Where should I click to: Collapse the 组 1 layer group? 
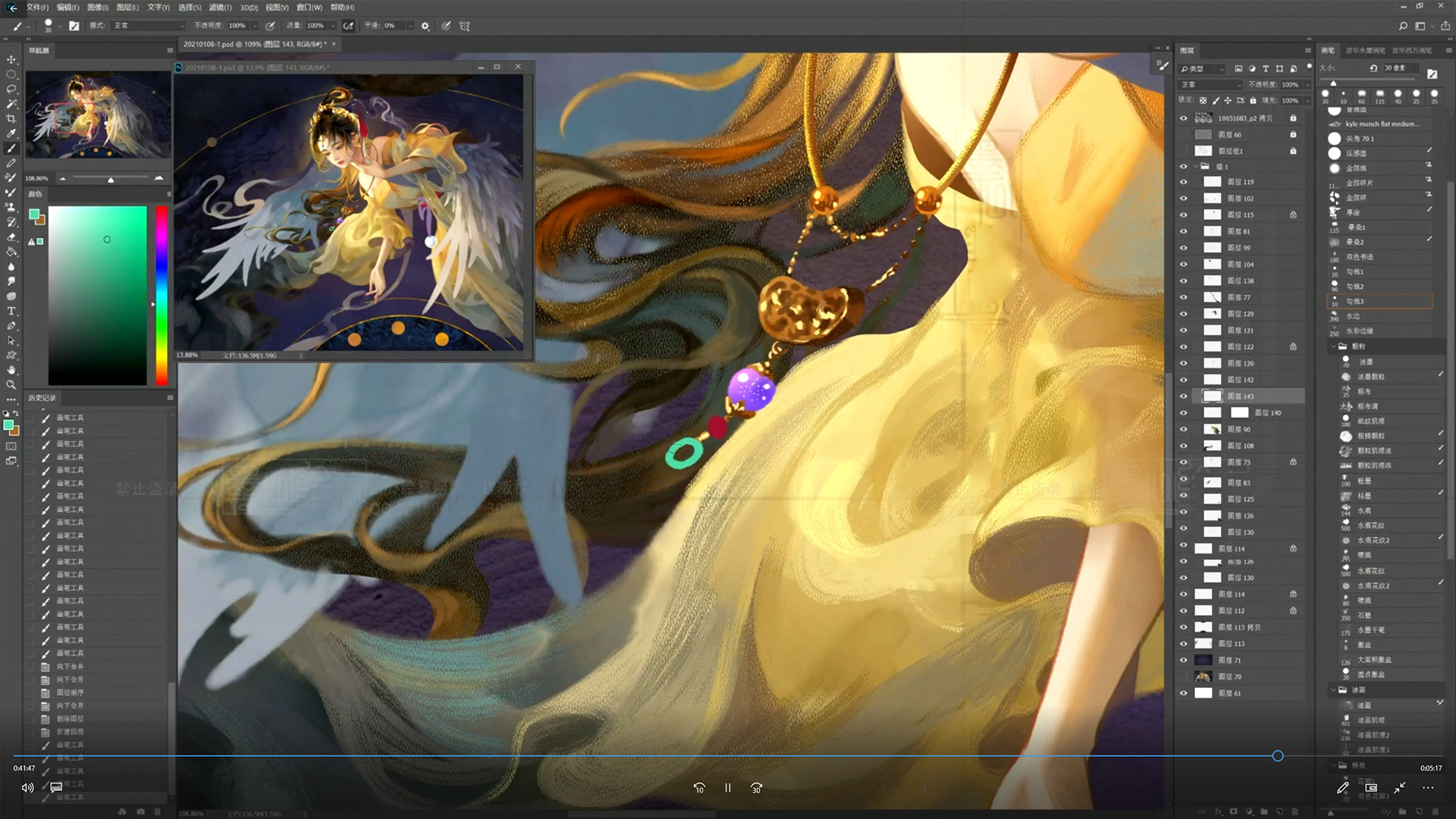point(1197,167)
